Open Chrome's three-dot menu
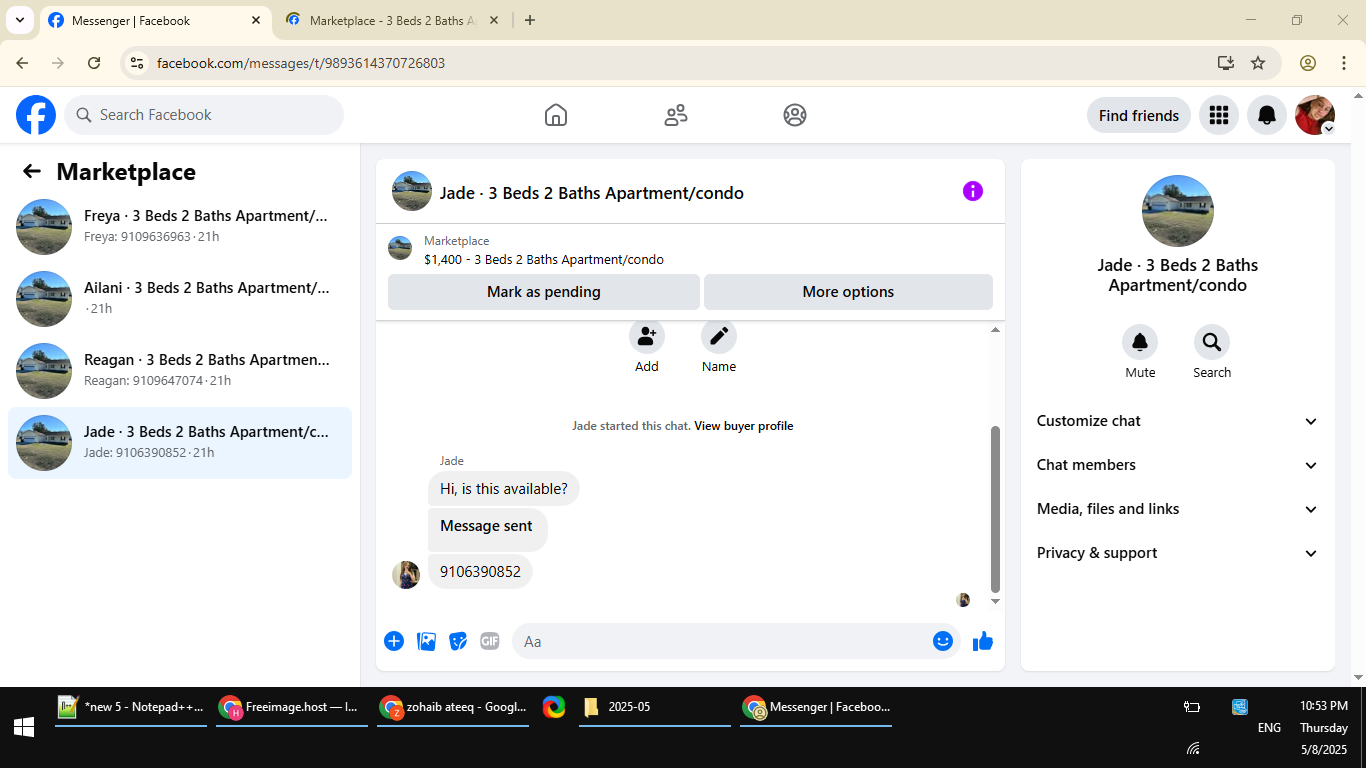Viewport: 1366px width, 768px height. [1344, 63]
